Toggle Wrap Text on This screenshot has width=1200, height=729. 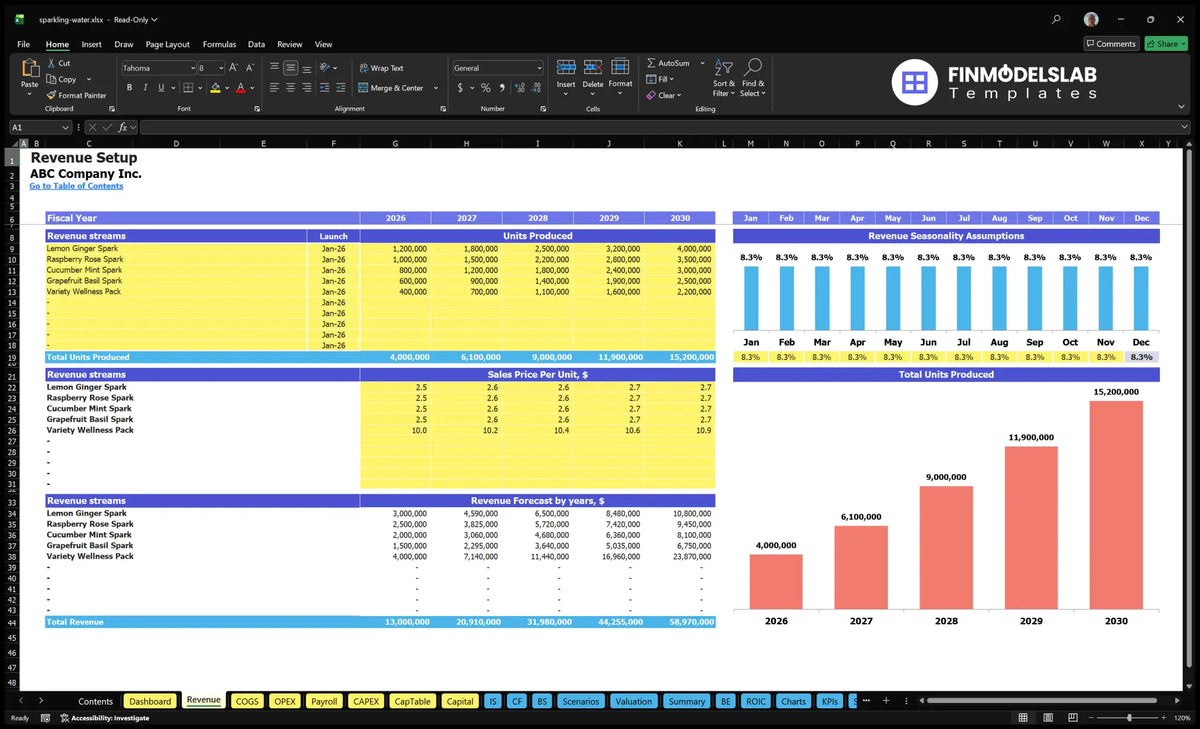[380, 68]
